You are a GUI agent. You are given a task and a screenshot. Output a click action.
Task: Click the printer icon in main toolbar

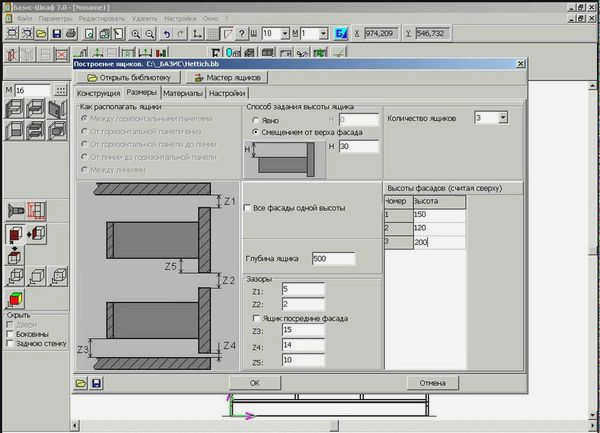pos(71,34)
